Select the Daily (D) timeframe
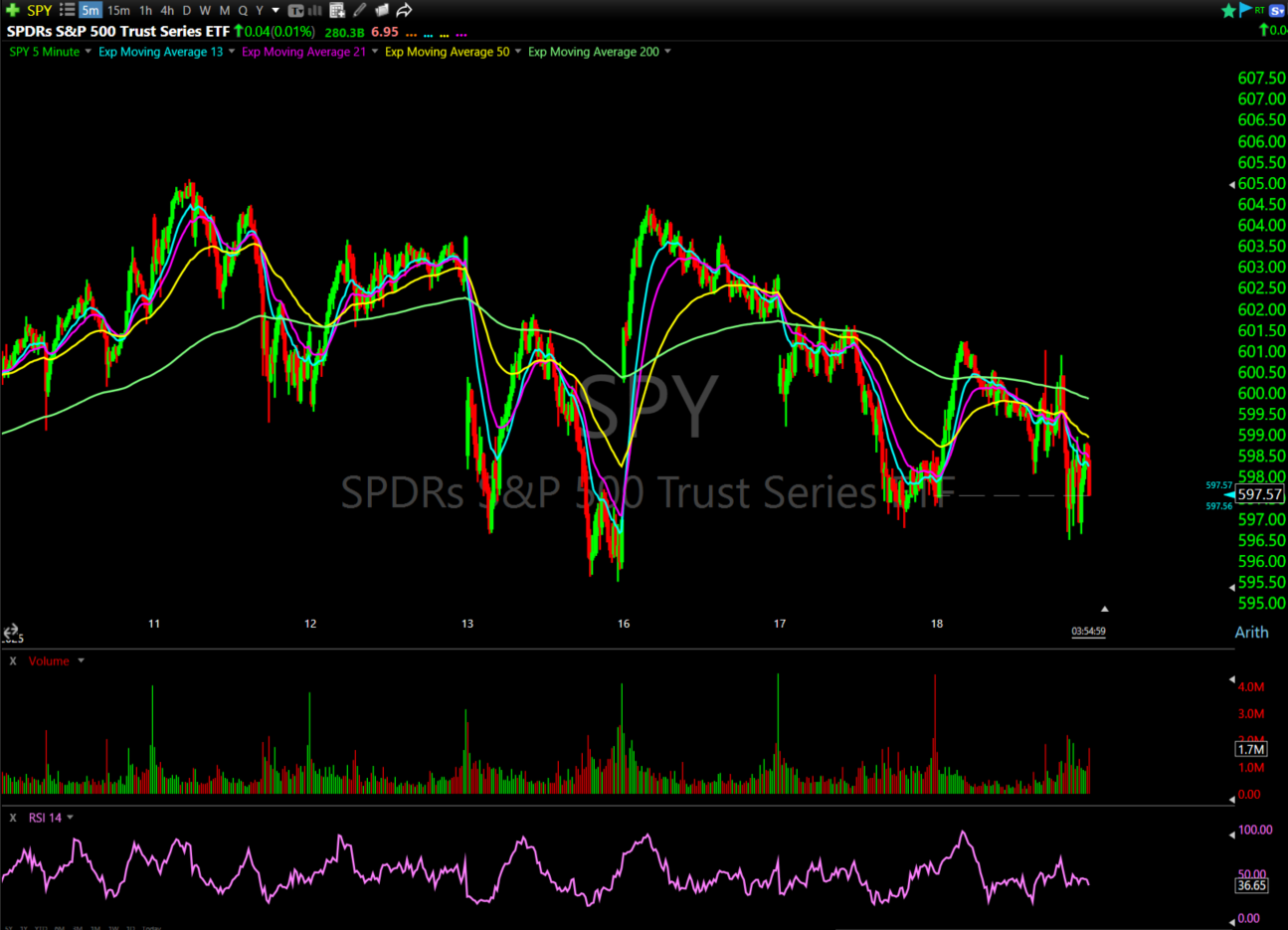Viewport: 1288px width, 930px height. 186,10
